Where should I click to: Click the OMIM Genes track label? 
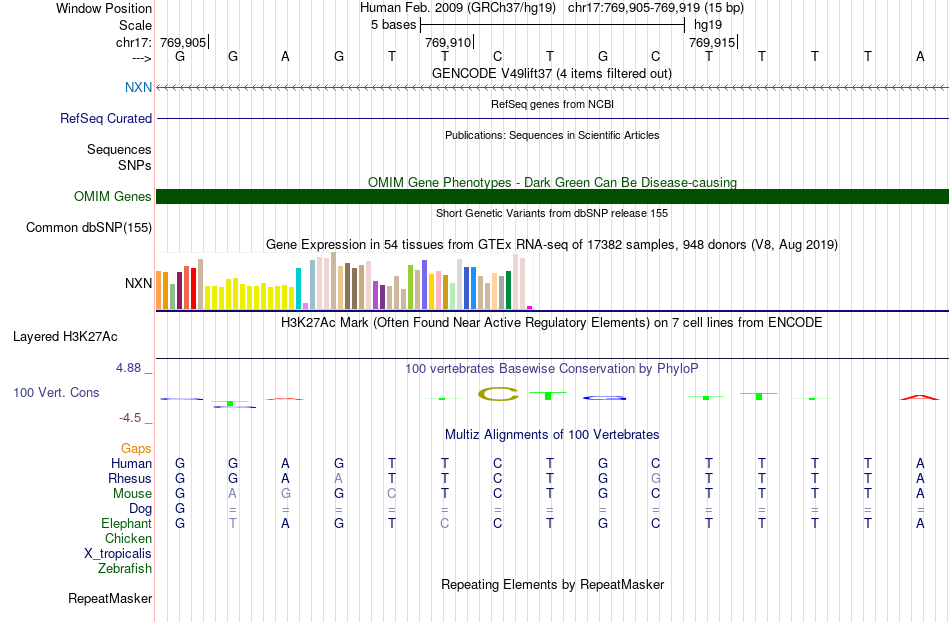click(112, 196)
